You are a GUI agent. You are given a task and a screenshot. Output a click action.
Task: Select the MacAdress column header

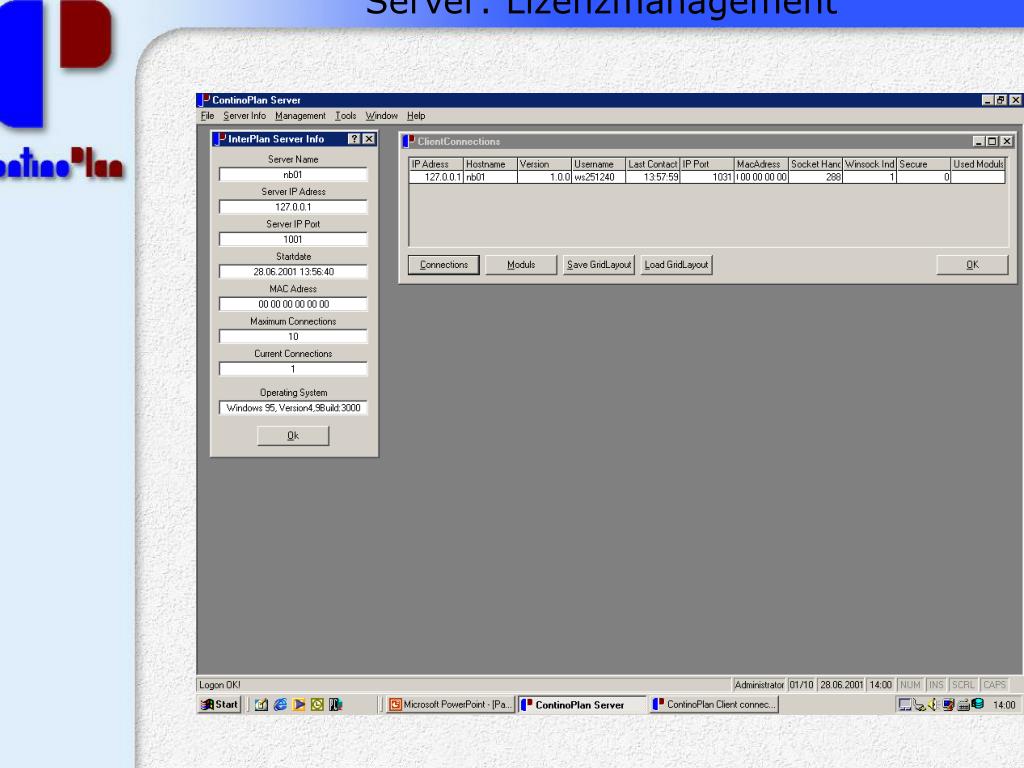(761, 164)
